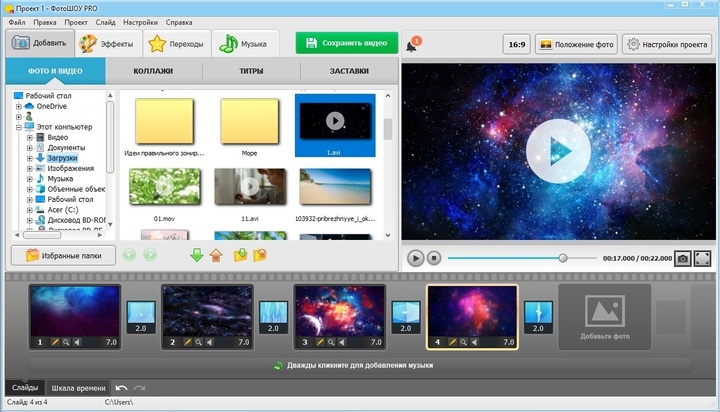Click the undo arrow icon
Screen dimensions: 720x412
coord(121,388)
